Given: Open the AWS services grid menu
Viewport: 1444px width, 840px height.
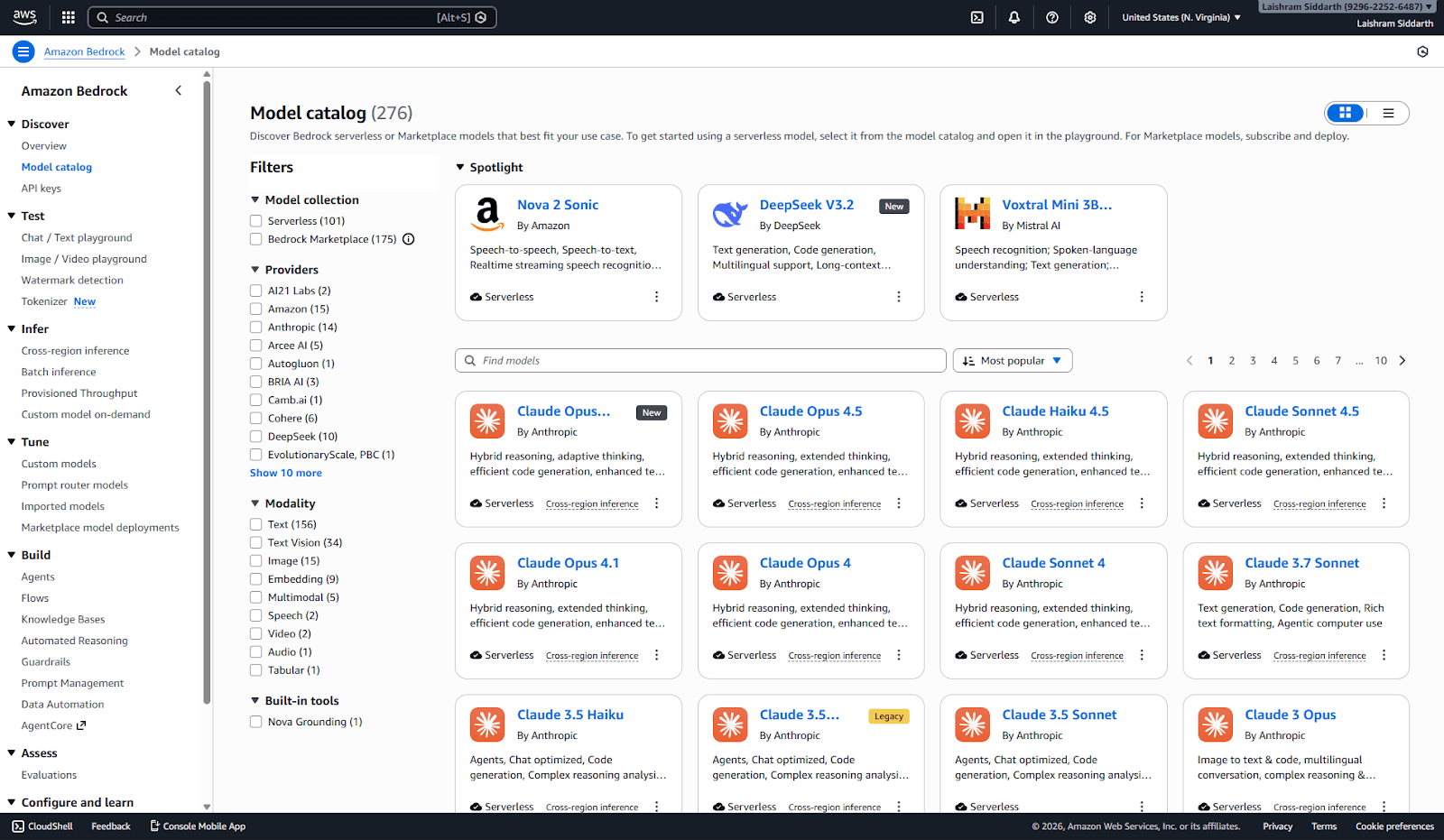Looking at the screenshot, I should pyautogui.click(x=69, y=17).
